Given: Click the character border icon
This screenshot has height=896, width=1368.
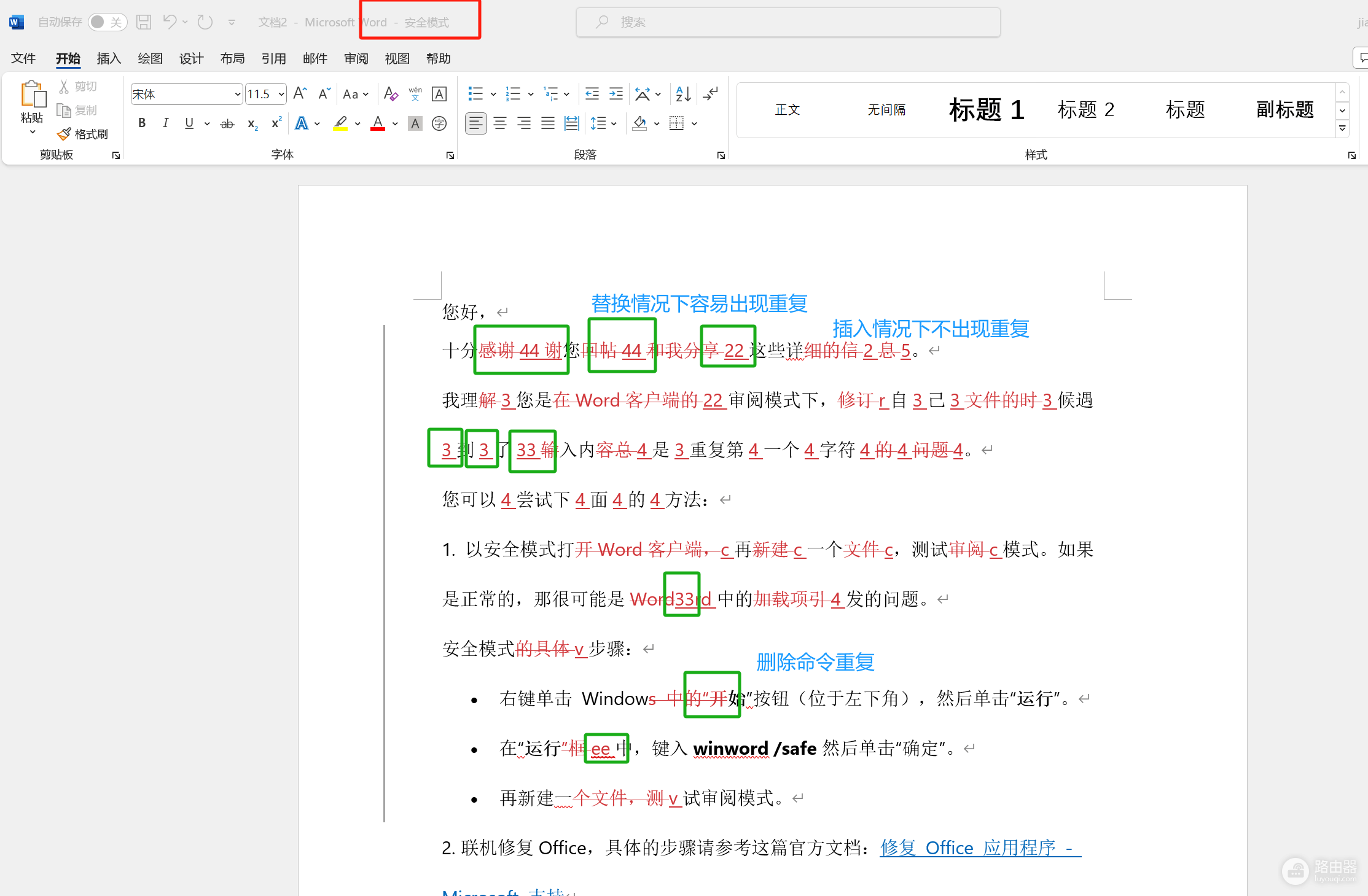Looking at the screenshot, I should click(439, 93).
